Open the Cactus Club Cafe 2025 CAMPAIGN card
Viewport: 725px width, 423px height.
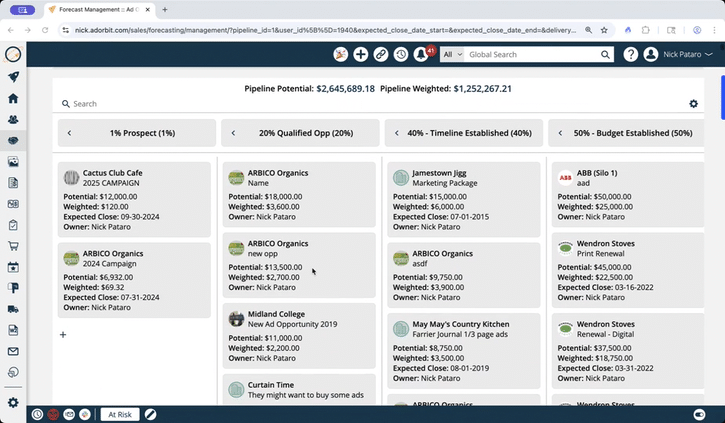134,199
